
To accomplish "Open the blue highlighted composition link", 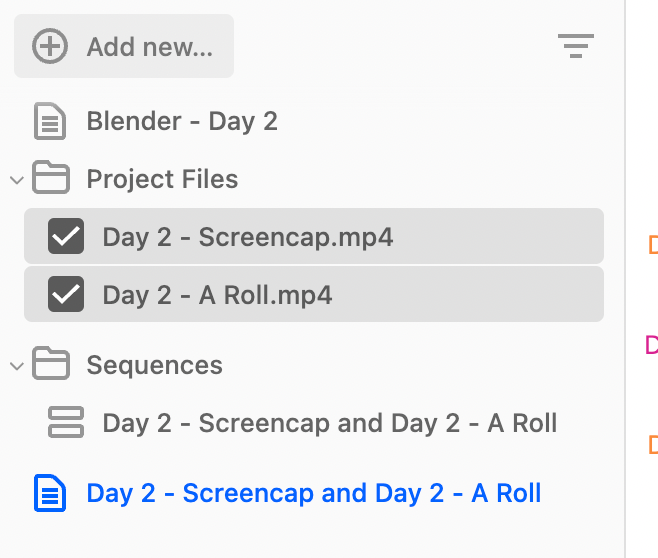I will click(x=313, y=493).
